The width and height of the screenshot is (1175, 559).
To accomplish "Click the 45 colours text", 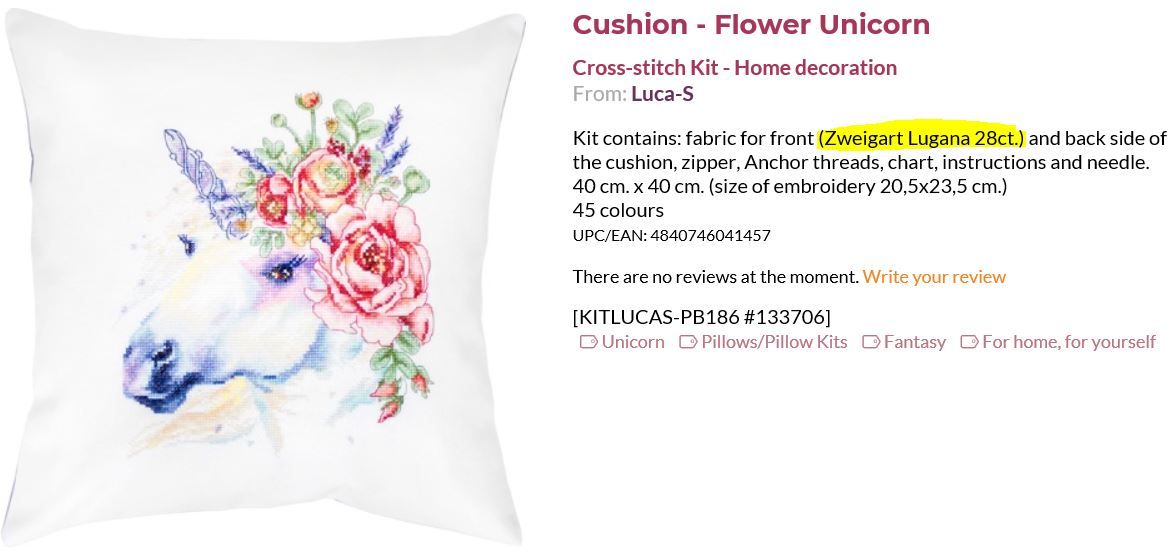I will [618, 210].
